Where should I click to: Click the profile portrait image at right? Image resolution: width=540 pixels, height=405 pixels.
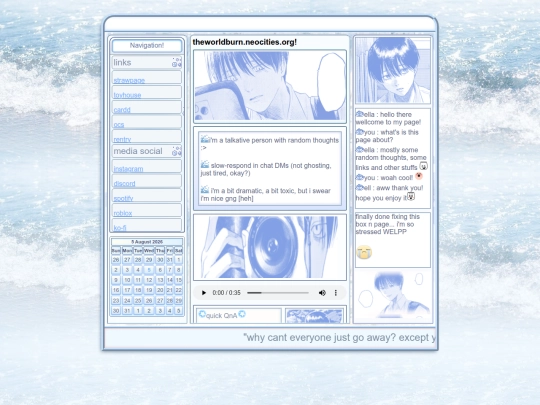point(393,70)
